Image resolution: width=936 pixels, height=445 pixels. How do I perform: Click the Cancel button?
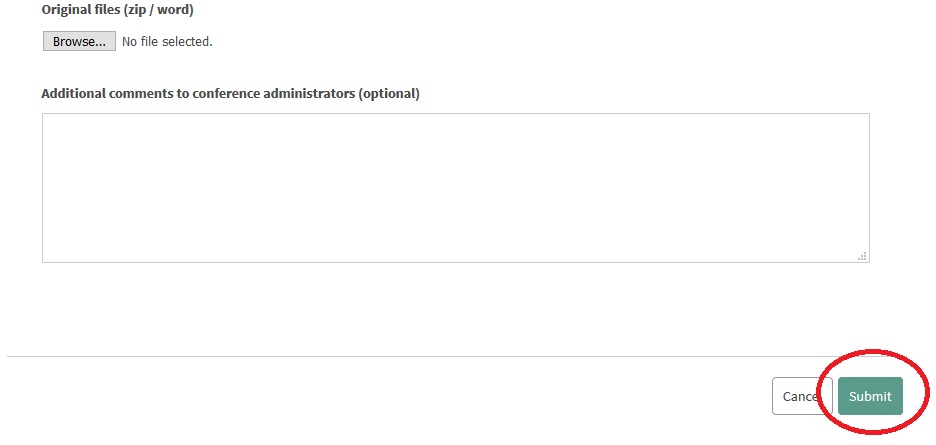coord(802,396)
